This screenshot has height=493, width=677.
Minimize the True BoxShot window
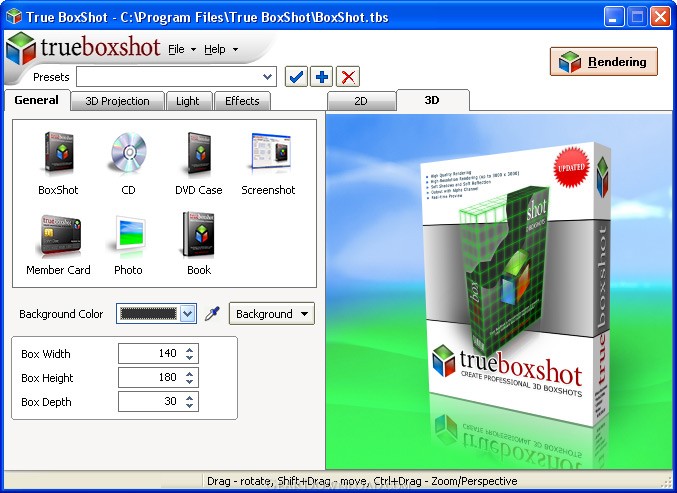(614, 17)
